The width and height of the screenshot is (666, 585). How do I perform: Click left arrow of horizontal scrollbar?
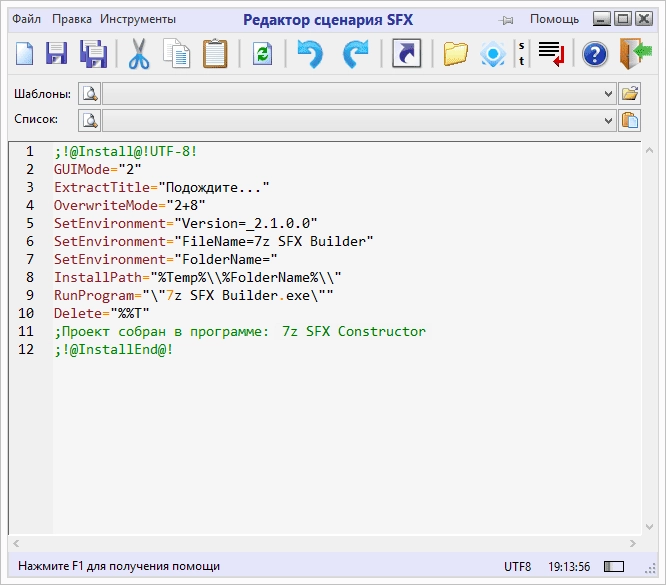point(16,543)
